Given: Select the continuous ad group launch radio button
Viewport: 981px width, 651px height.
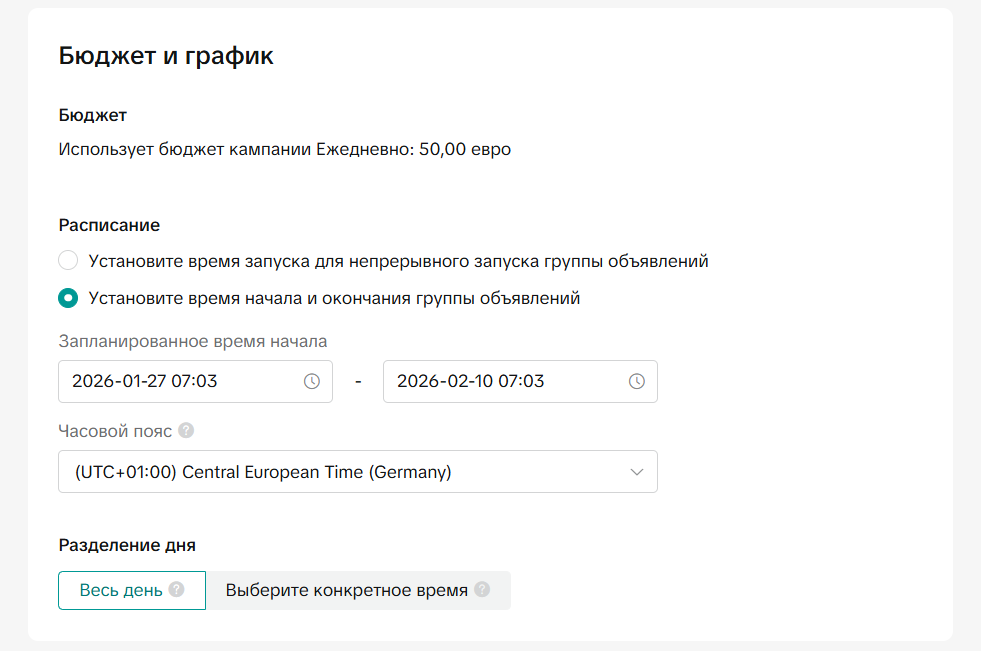Looking at the screenshot, I should (68, 261).
